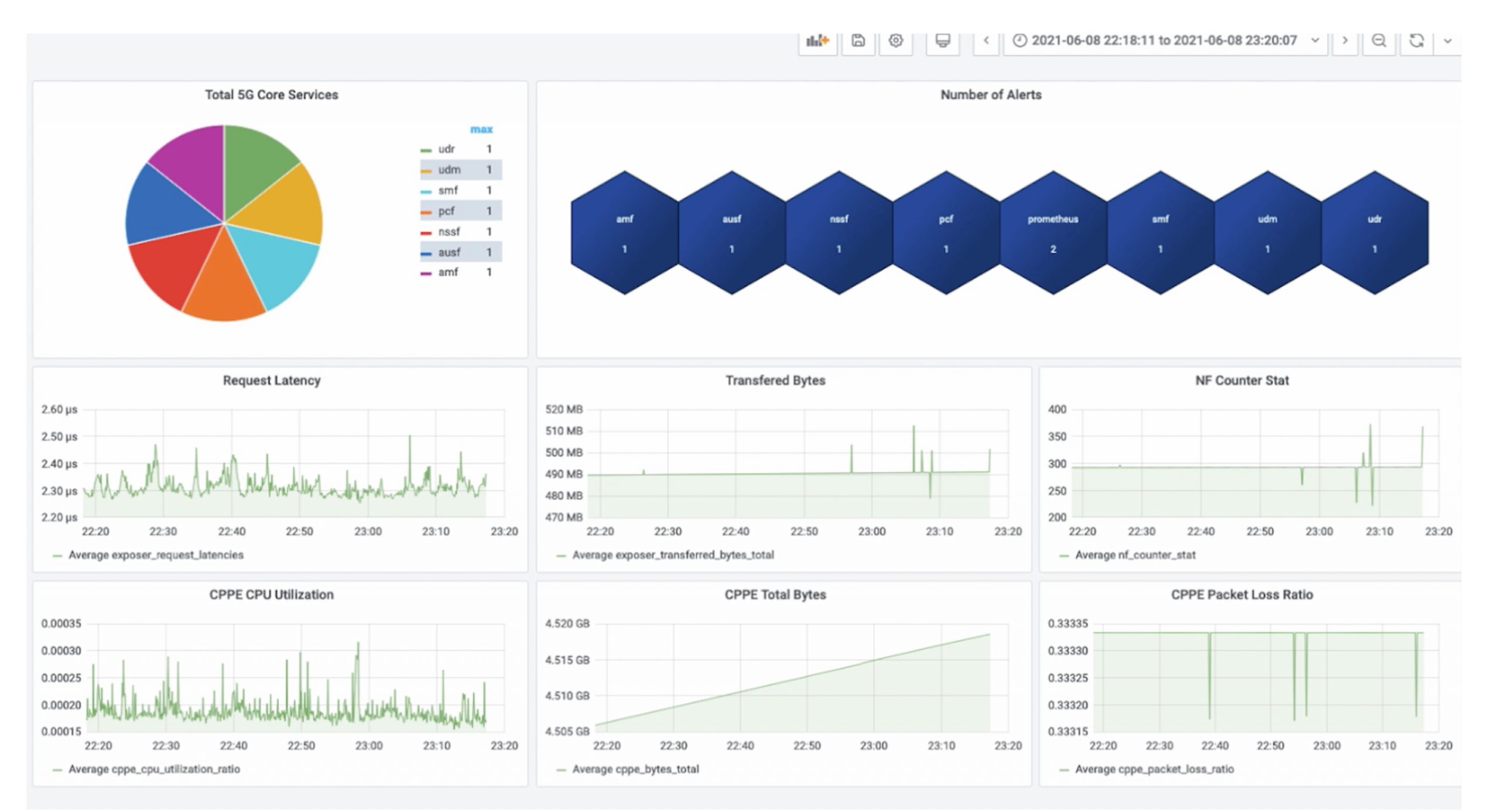Image resolution: width=1499 pixels, height=812 pixels.
Task: Shift the time range forward
Action: (1344, 41)
